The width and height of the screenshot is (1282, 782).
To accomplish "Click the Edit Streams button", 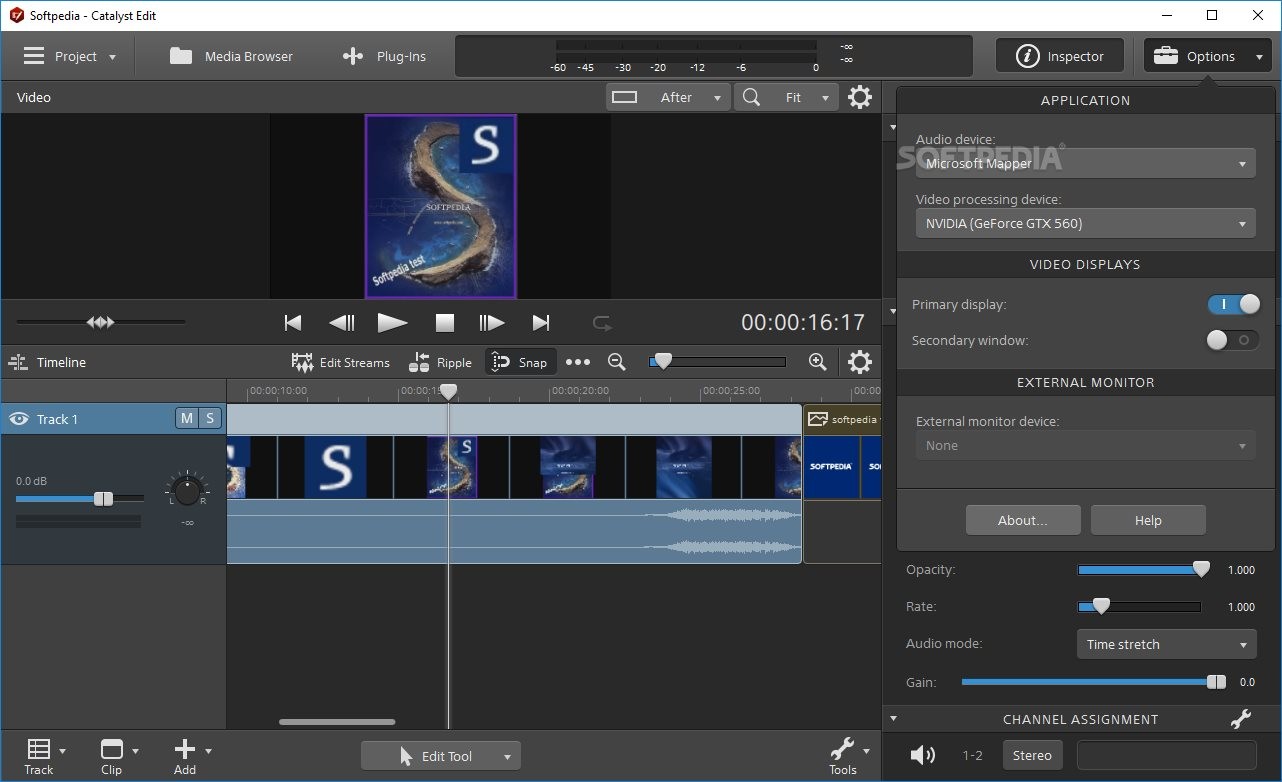I will point(340,362).
